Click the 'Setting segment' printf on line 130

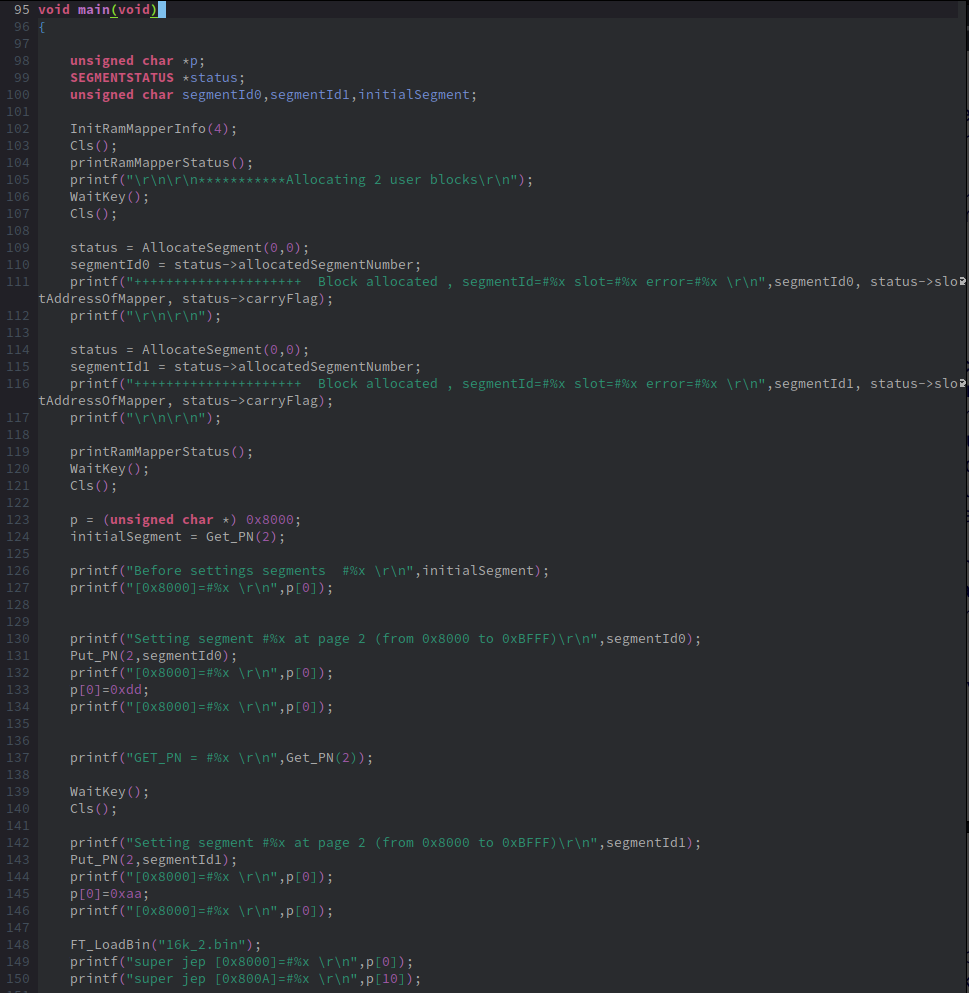[386, 639]
